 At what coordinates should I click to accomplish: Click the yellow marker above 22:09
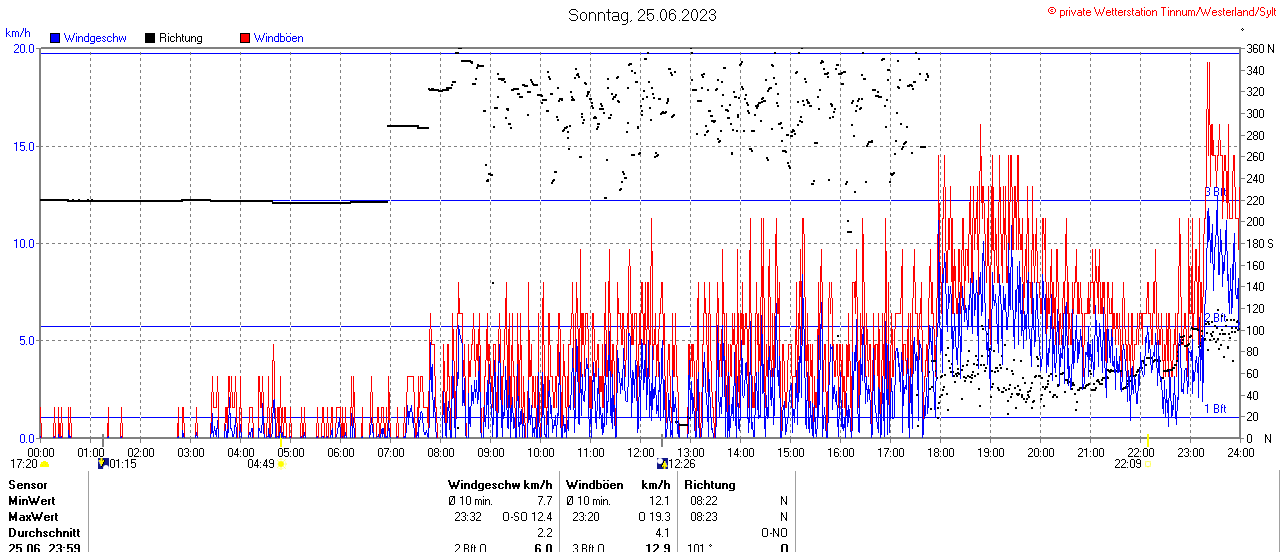pos(1148,441)
